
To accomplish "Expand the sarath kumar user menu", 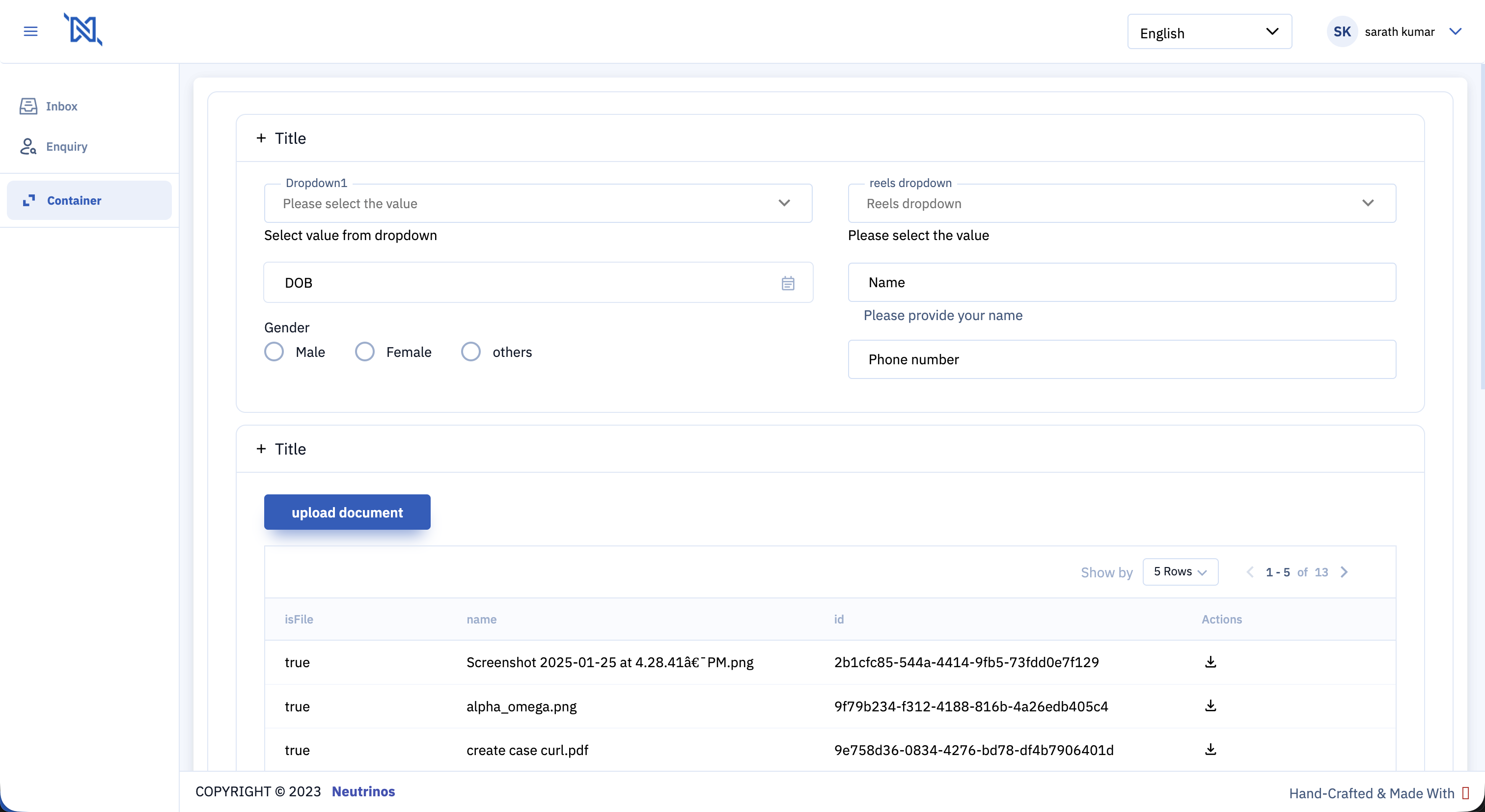I will [x=1455, y=32].
